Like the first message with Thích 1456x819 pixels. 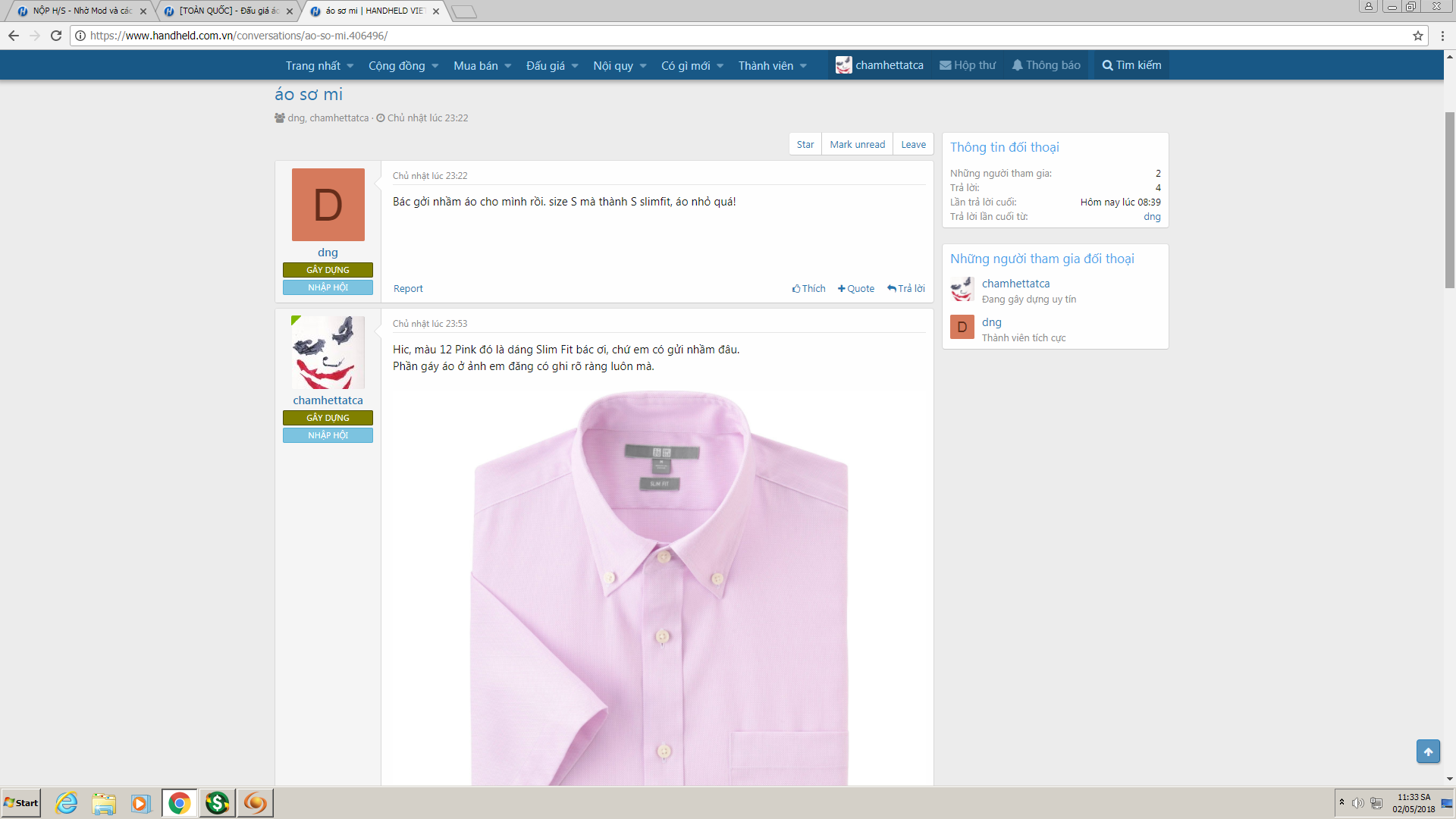808,289
